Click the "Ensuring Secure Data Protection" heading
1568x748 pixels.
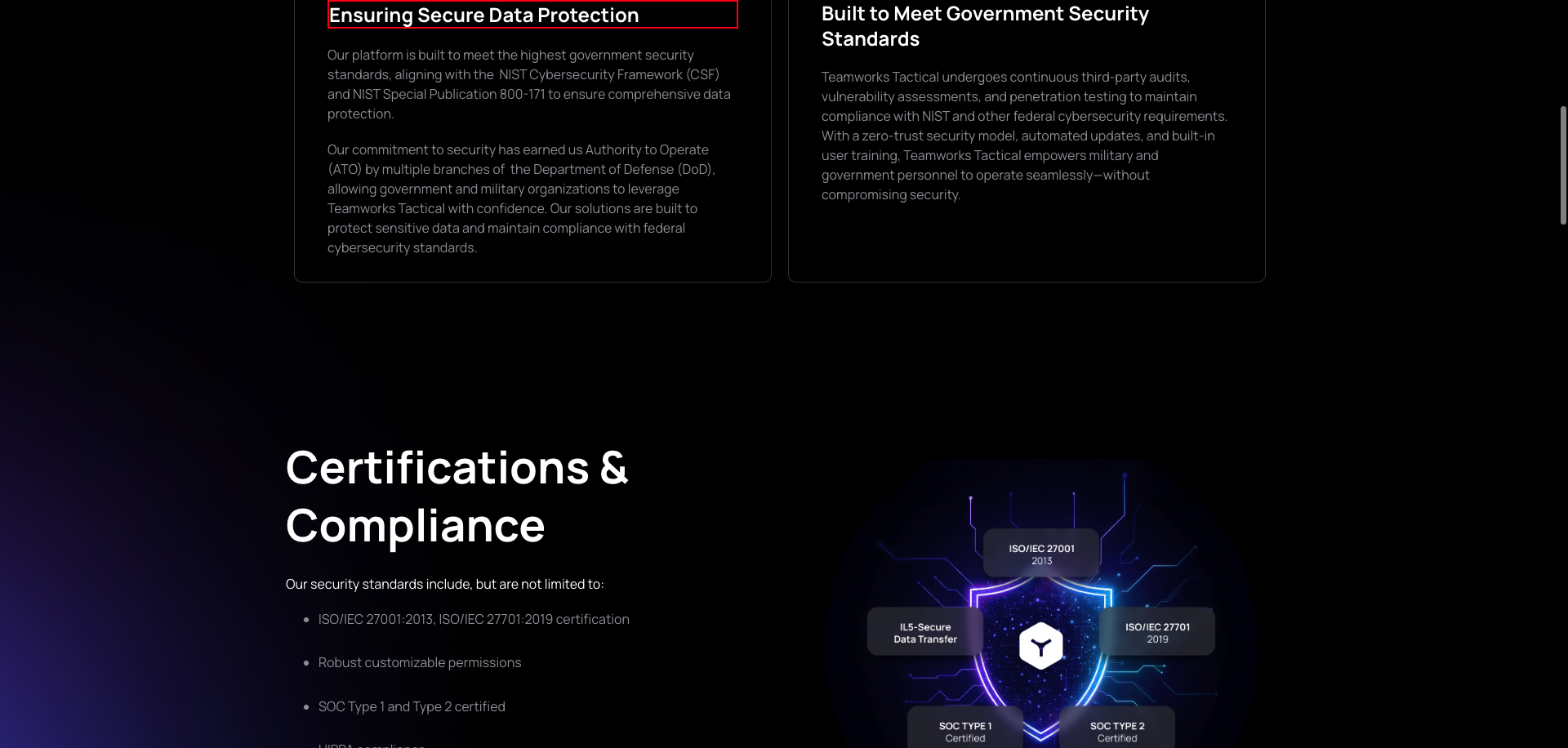pyautogui.click(x=483, y=16)
